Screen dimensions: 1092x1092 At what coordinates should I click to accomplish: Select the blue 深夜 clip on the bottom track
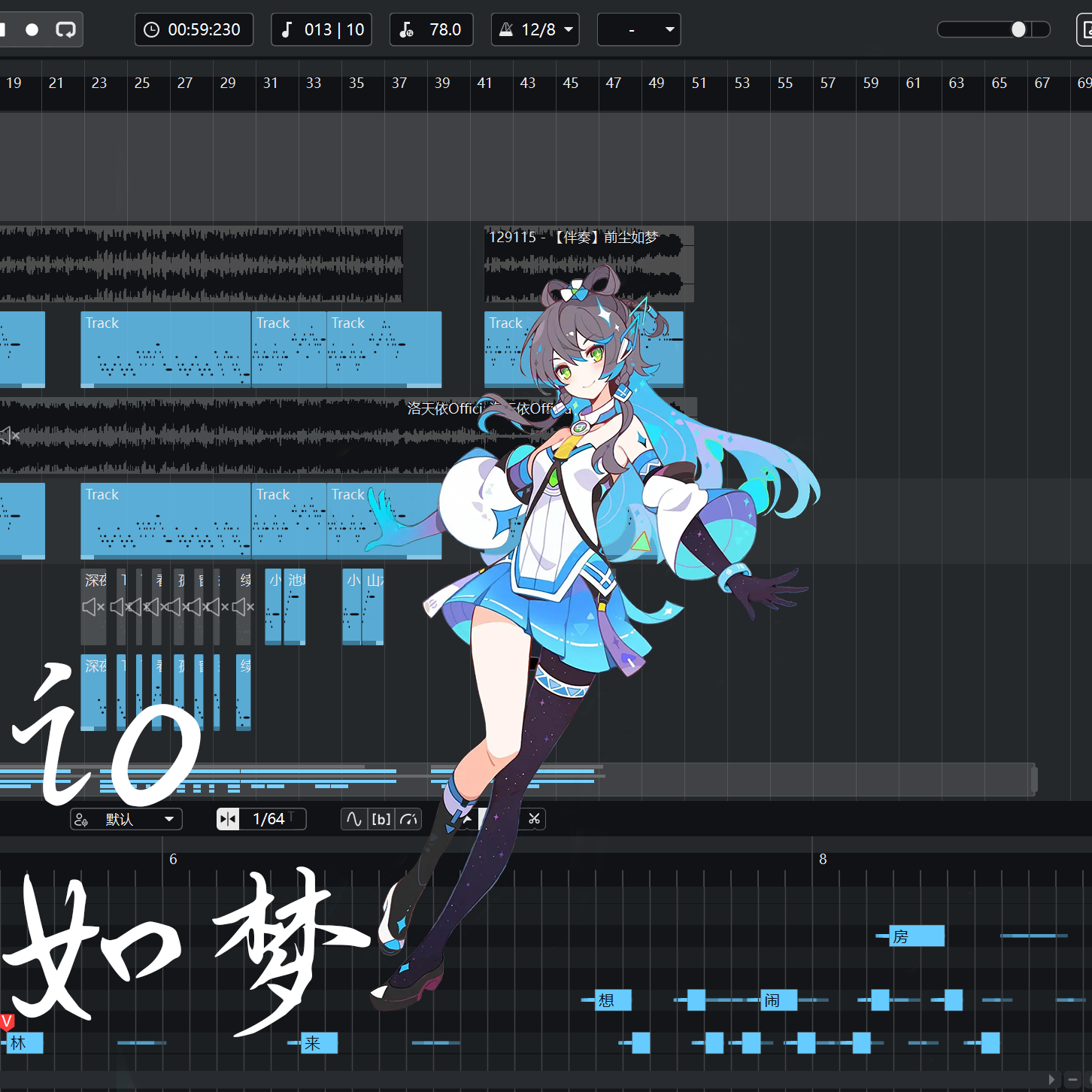point(93,693)
